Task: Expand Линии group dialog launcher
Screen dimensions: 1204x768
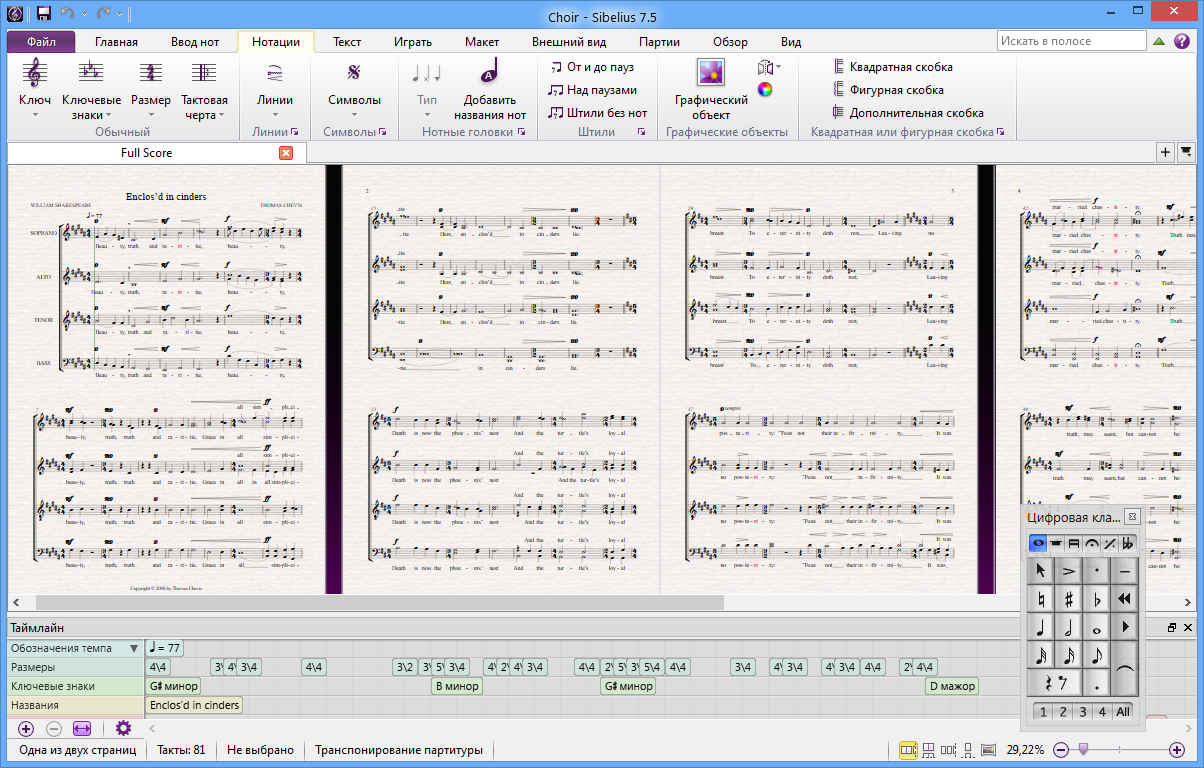Action: point(295,132)
